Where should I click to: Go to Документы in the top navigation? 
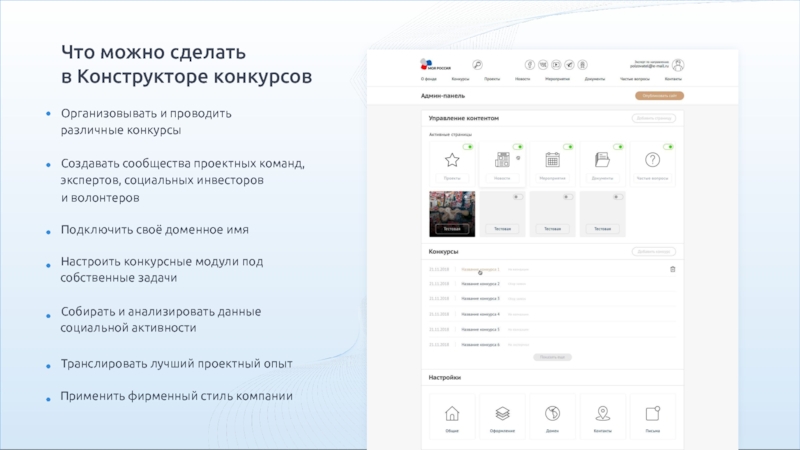[594, 79]
